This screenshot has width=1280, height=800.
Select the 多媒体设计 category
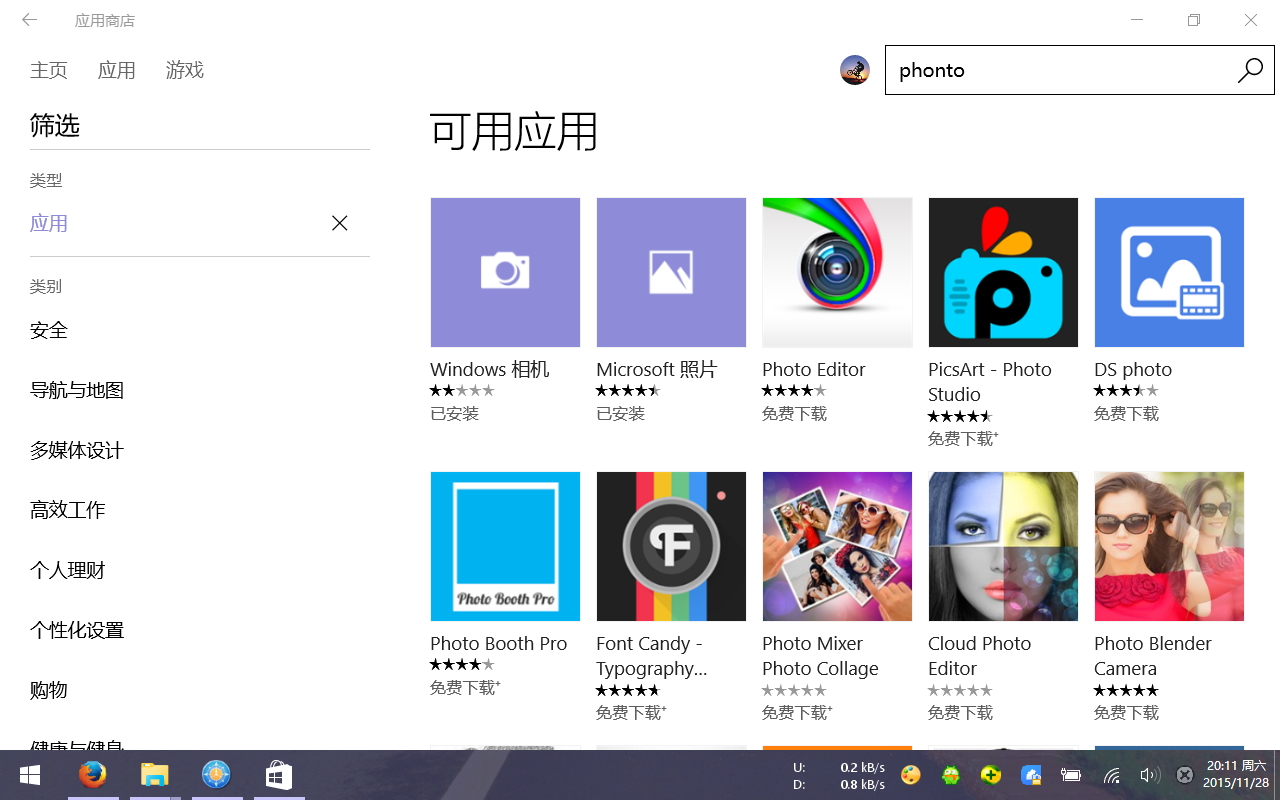pyautogui.click(x=77, y=450)
